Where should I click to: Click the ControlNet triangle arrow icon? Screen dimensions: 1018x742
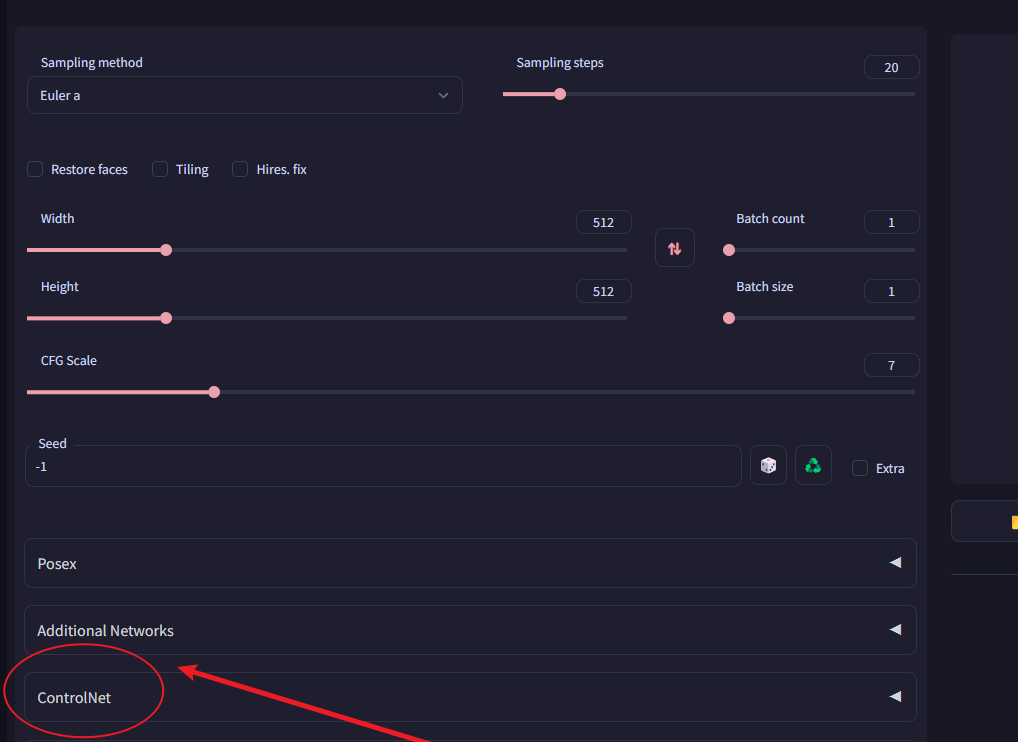tap(895, 697)
